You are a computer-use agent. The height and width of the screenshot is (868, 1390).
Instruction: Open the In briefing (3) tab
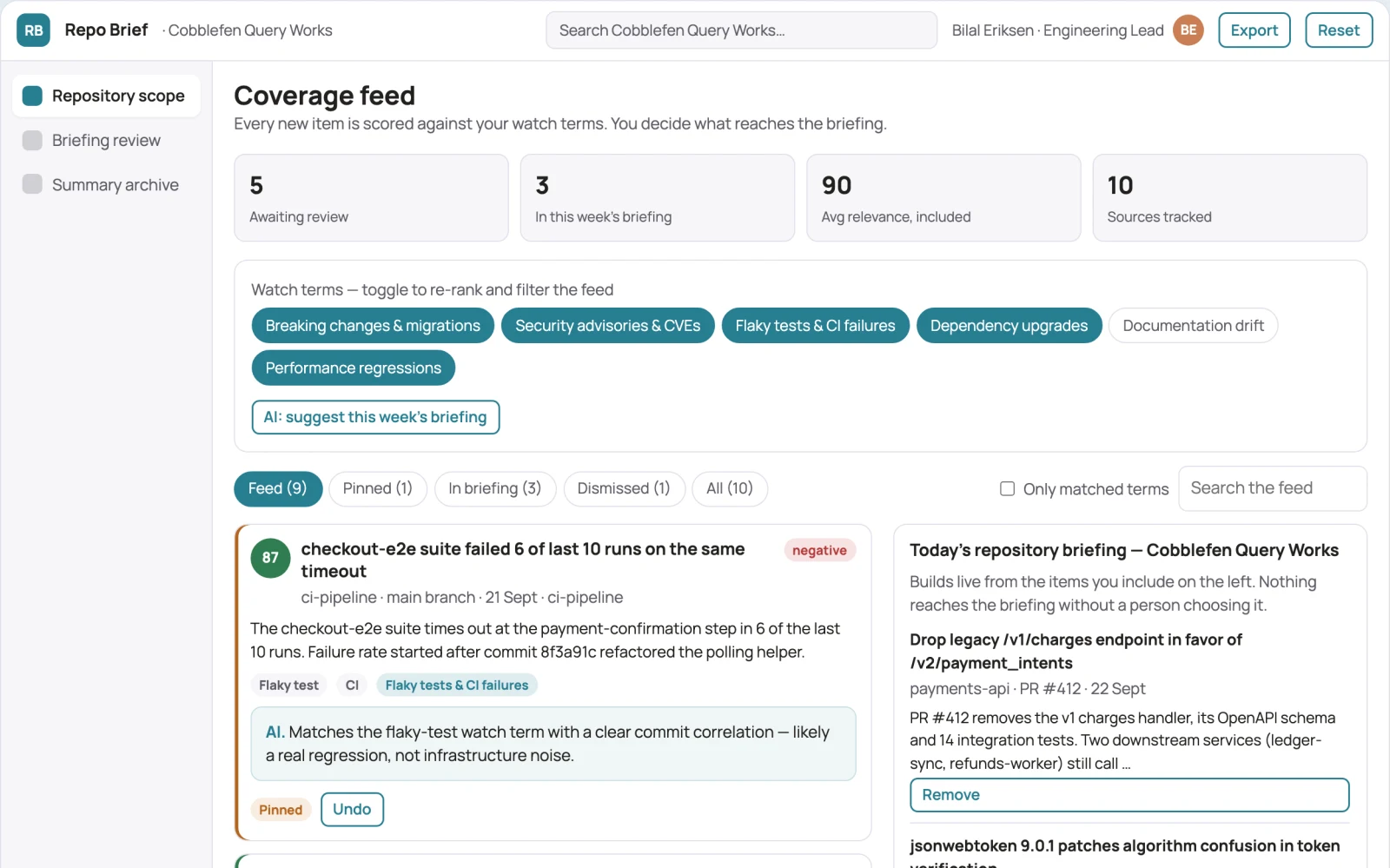(495, 488)
